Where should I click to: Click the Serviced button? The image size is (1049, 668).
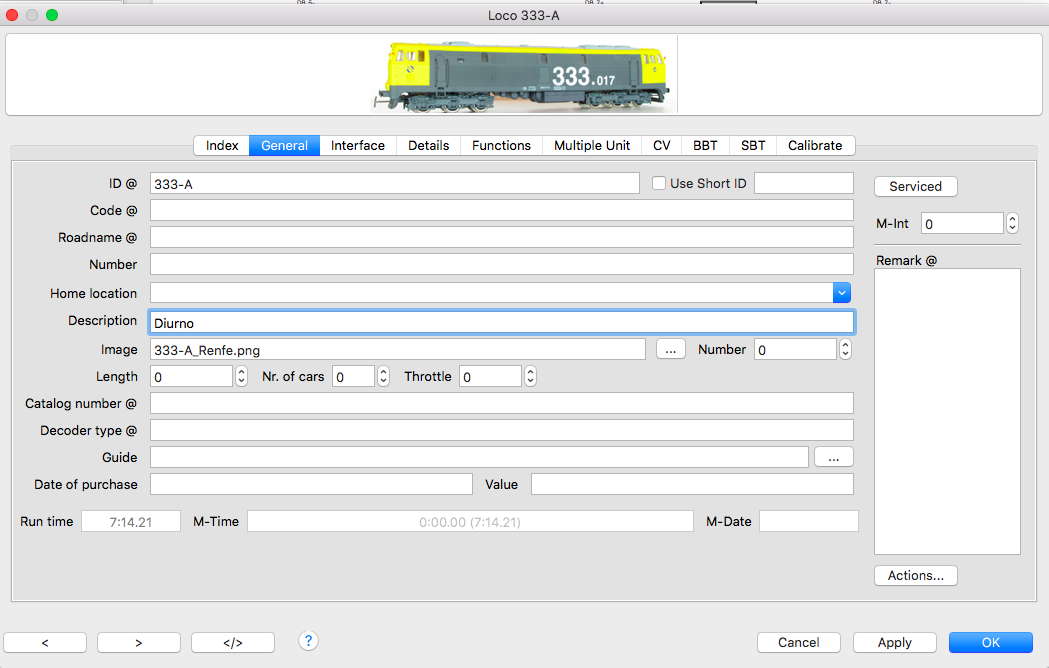coord(915,187)
